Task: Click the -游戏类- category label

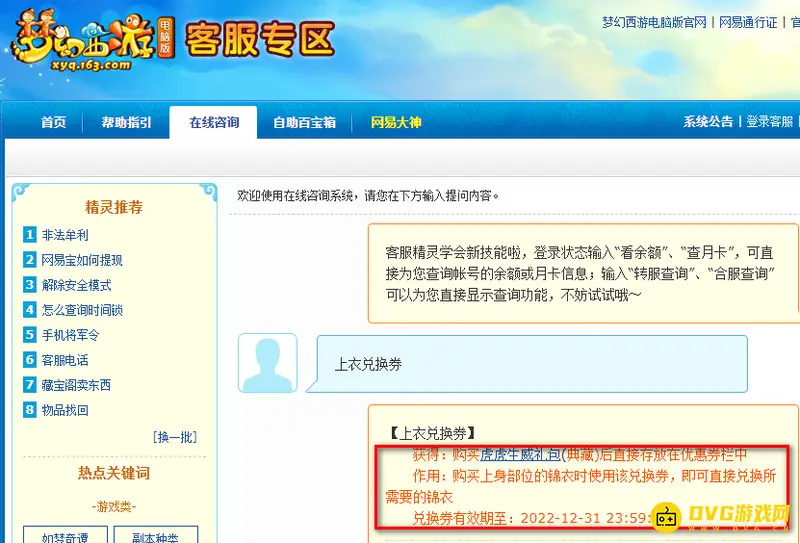Action: (114, 507)
